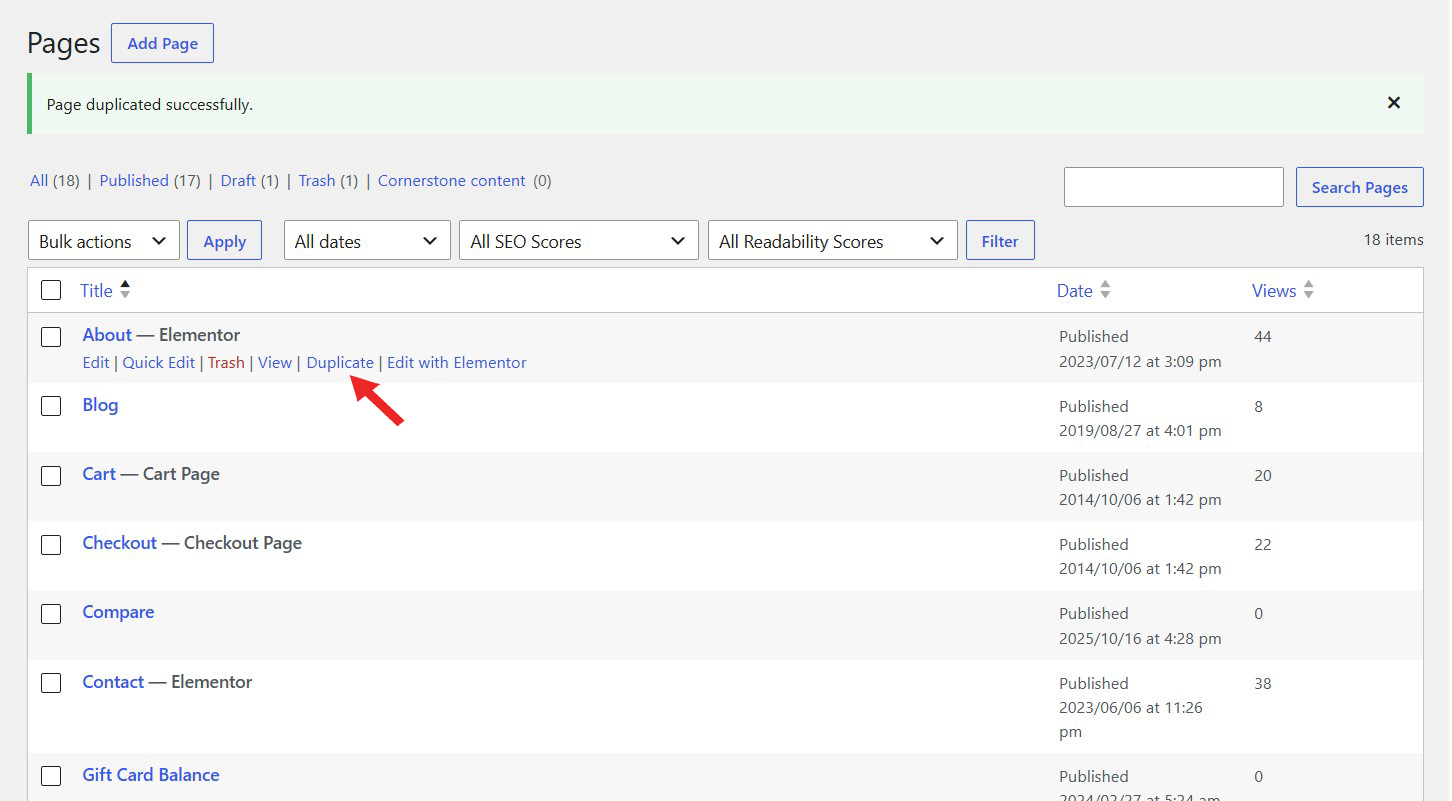
Task: Open the Bulk actions dropdown
Action: coord(104,241)
